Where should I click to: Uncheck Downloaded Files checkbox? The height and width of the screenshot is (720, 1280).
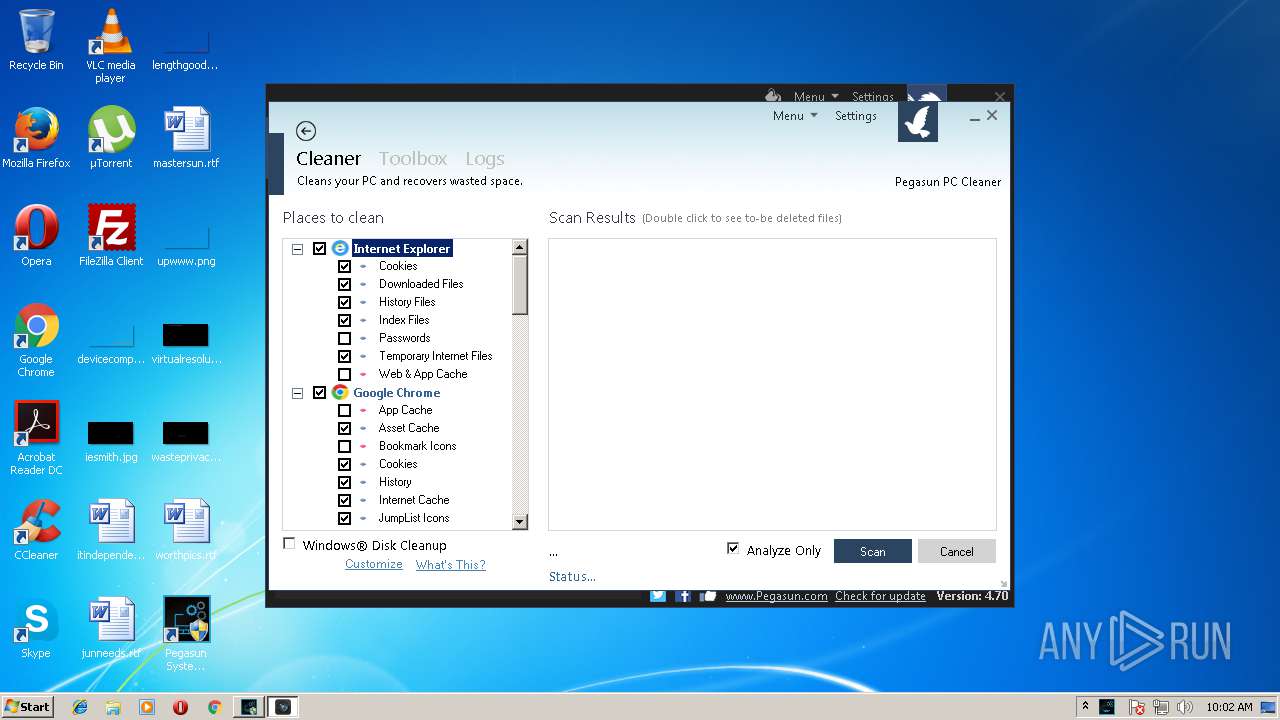[344, 285]
